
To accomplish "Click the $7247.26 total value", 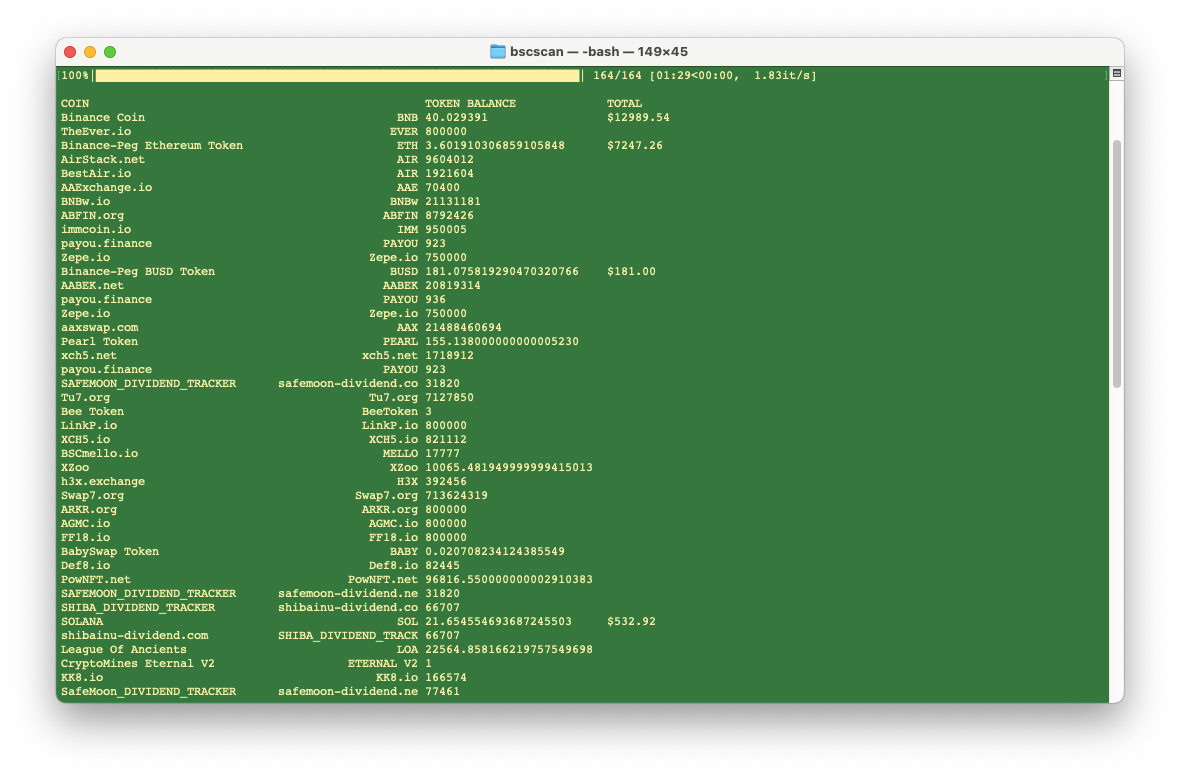I will 635,145.
